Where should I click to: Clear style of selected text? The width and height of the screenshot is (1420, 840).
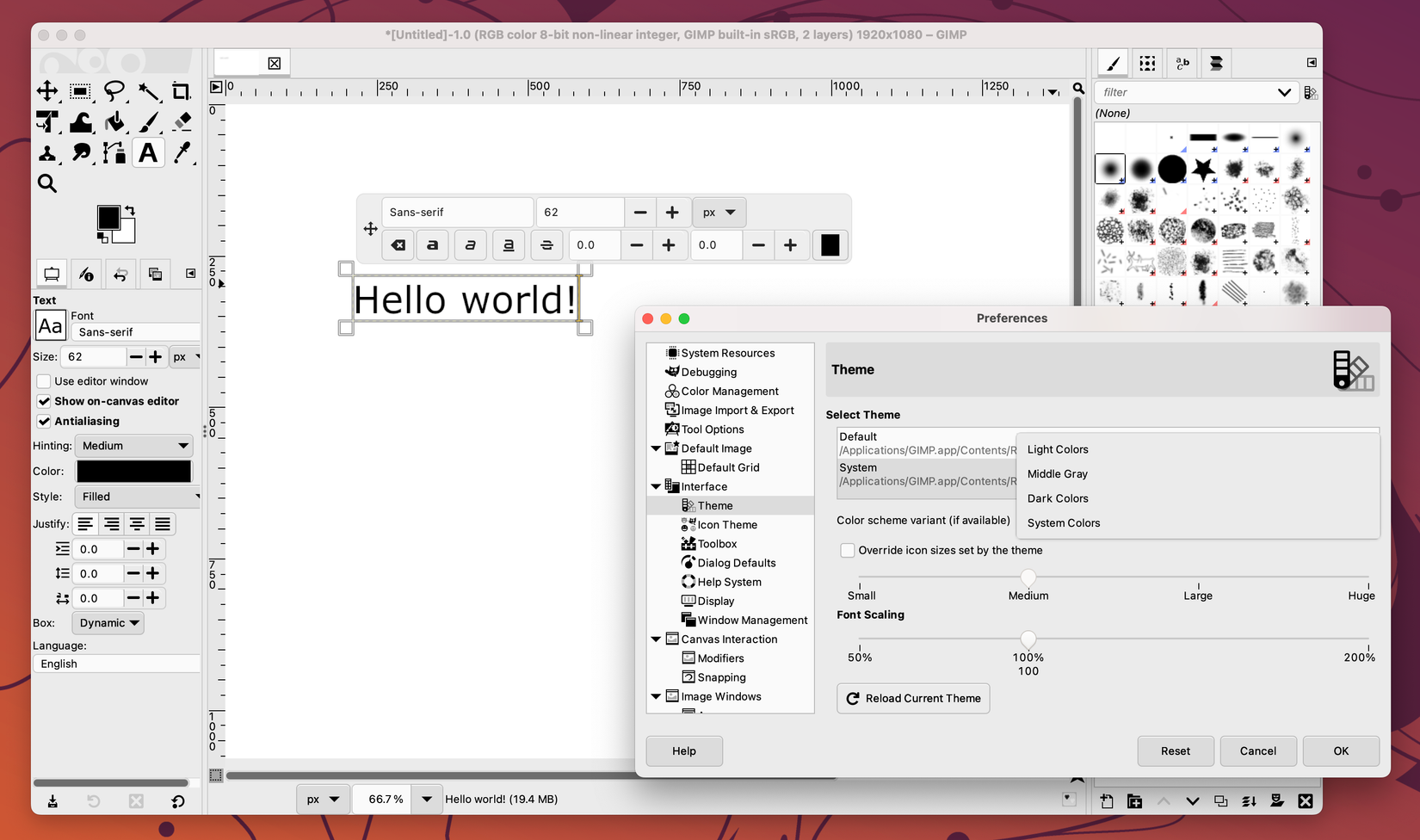(x=398, y=245)
